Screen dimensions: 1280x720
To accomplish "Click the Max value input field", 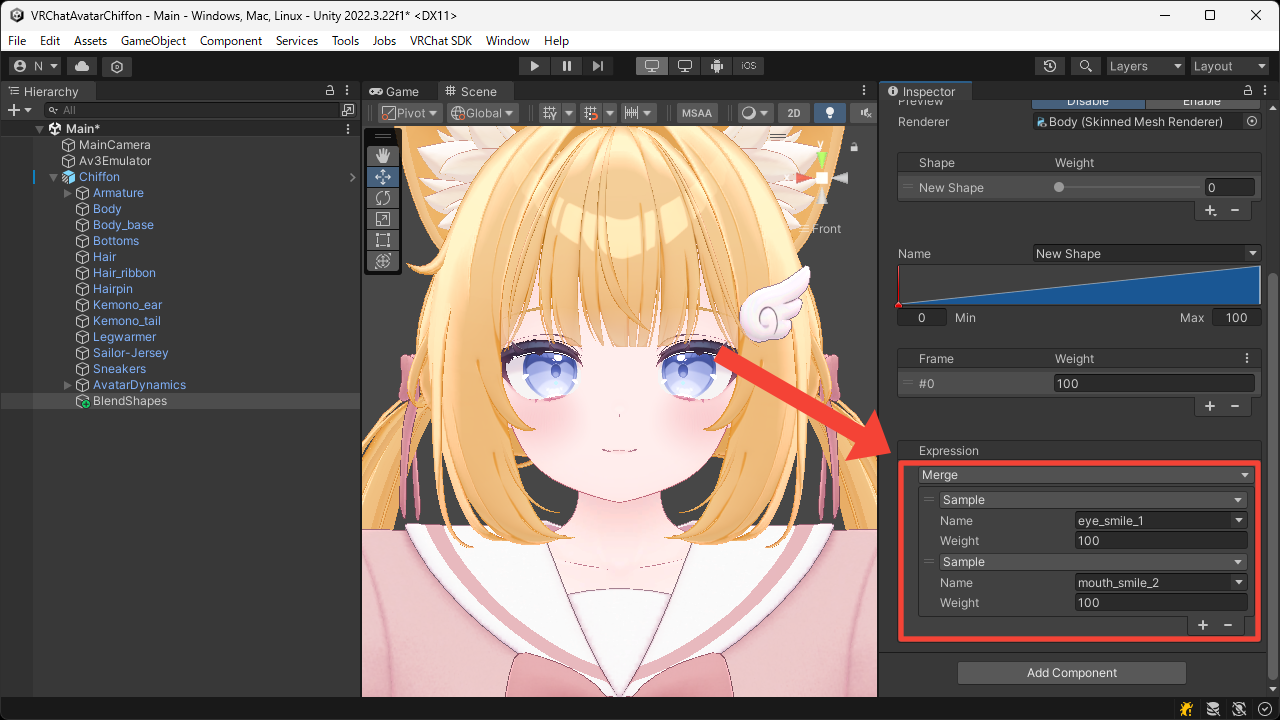I will click(x=1236, y=317).
